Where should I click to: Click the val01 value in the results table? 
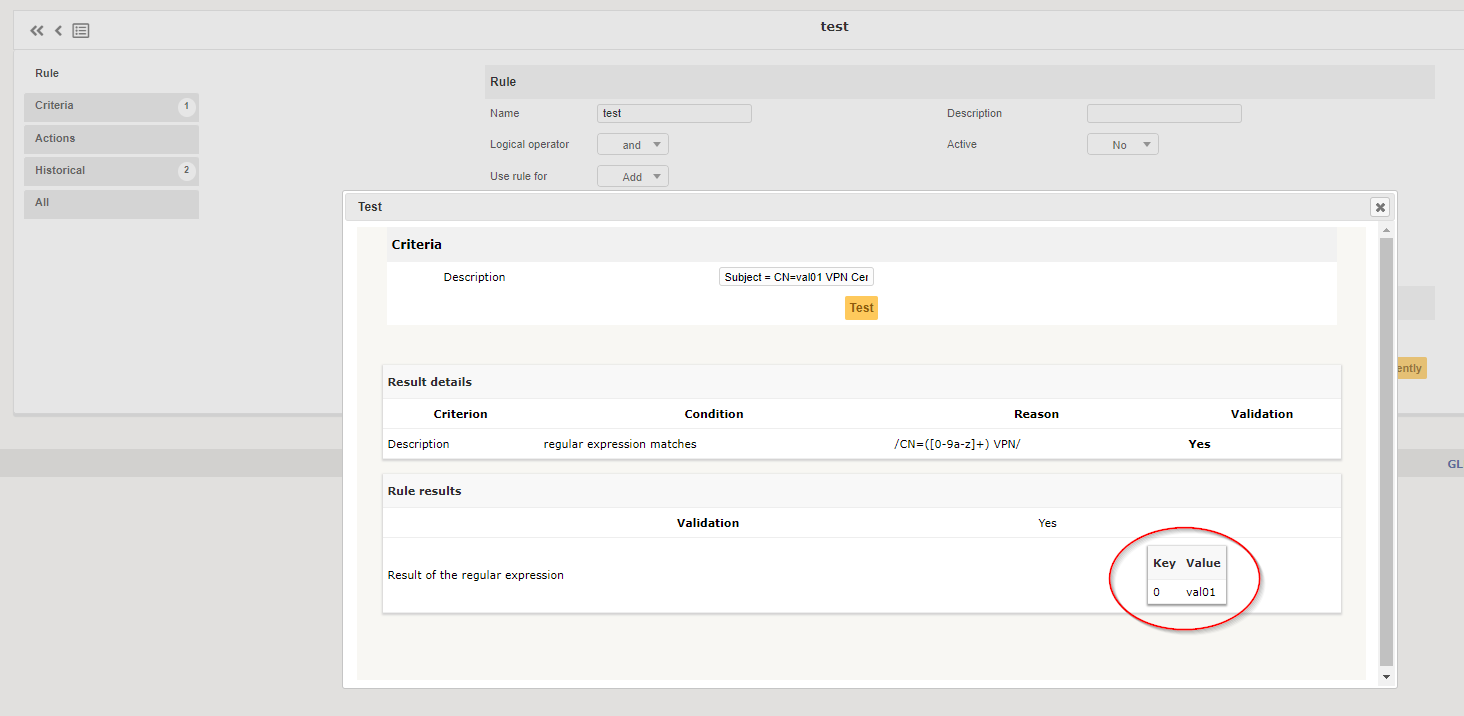click(x=1199, y=591)
